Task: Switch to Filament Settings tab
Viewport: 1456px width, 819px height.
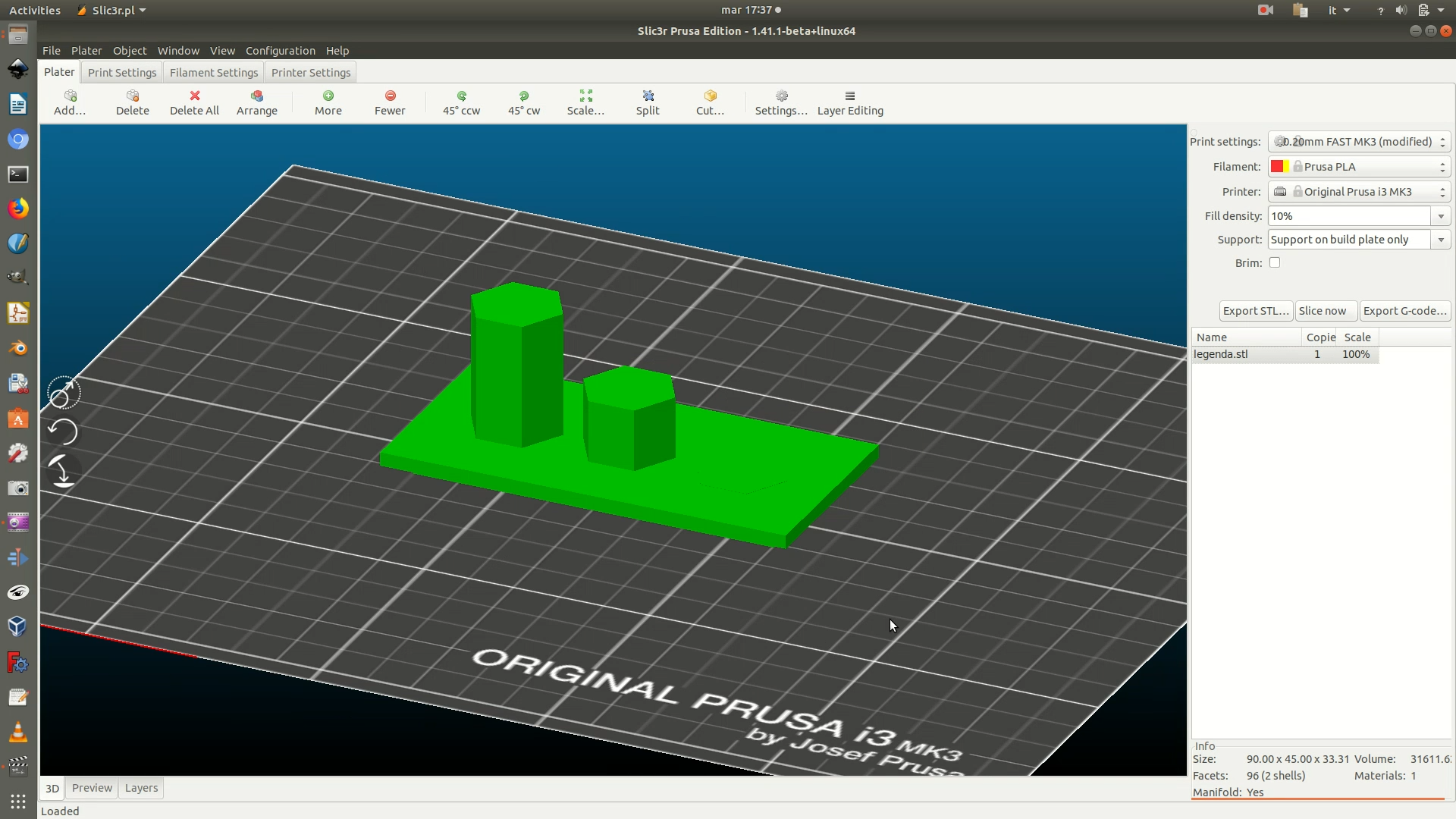Action: click(x=214, y=73)
